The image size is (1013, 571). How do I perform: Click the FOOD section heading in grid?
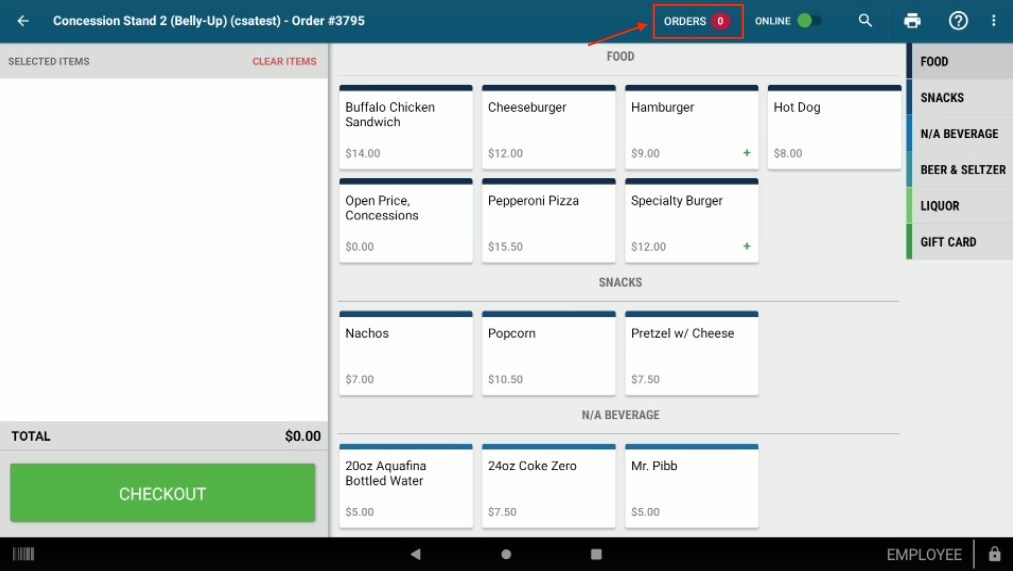(620, 56)
